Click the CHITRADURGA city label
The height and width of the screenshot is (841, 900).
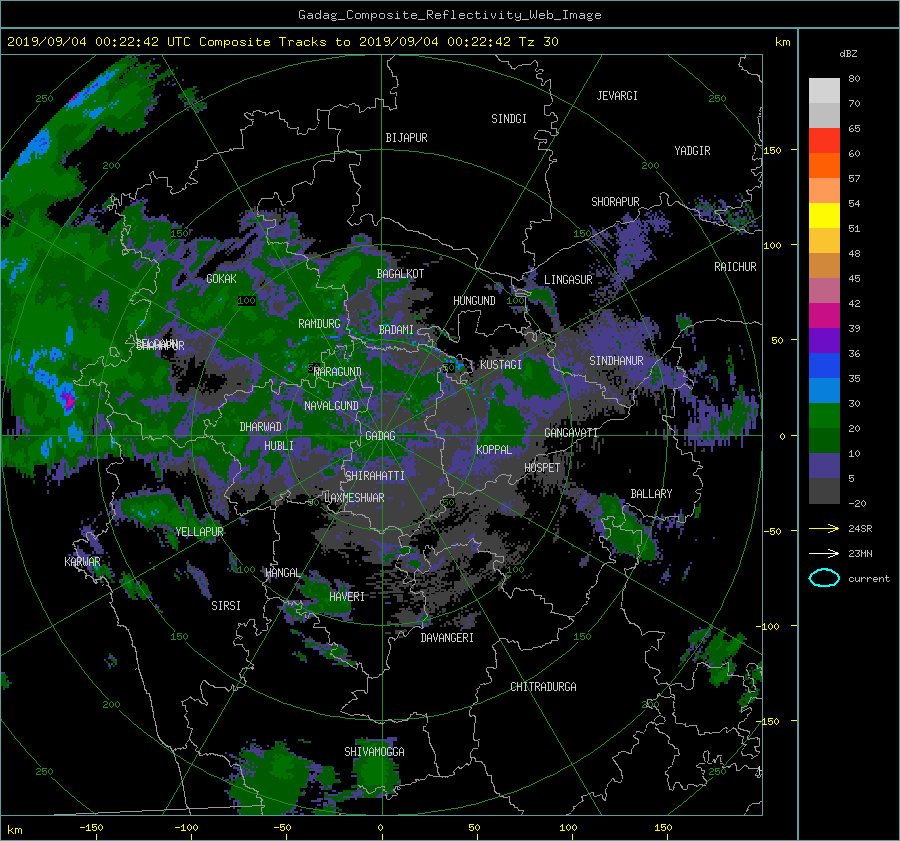543,687
